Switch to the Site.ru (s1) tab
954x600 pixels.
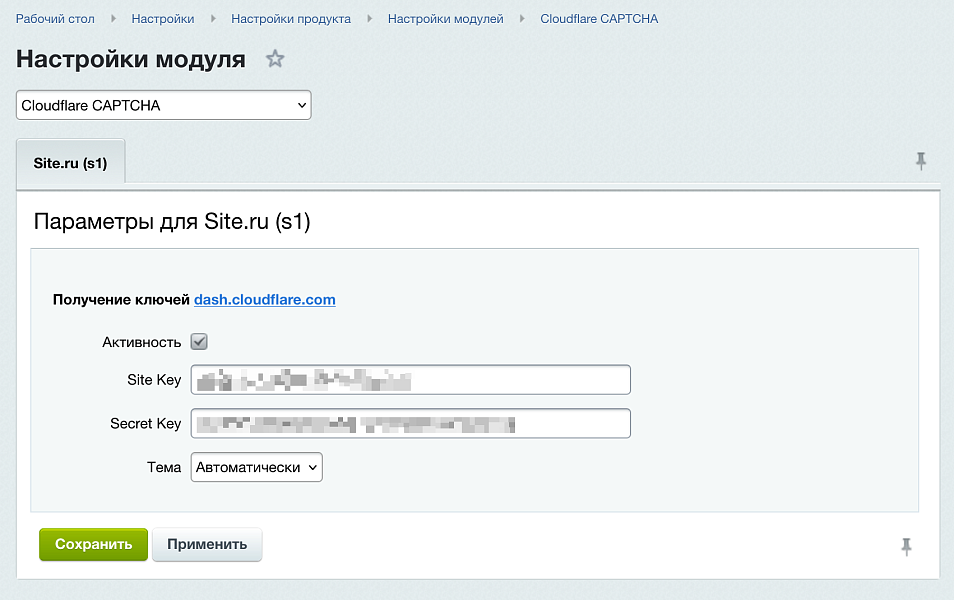[x=70, y=163]
